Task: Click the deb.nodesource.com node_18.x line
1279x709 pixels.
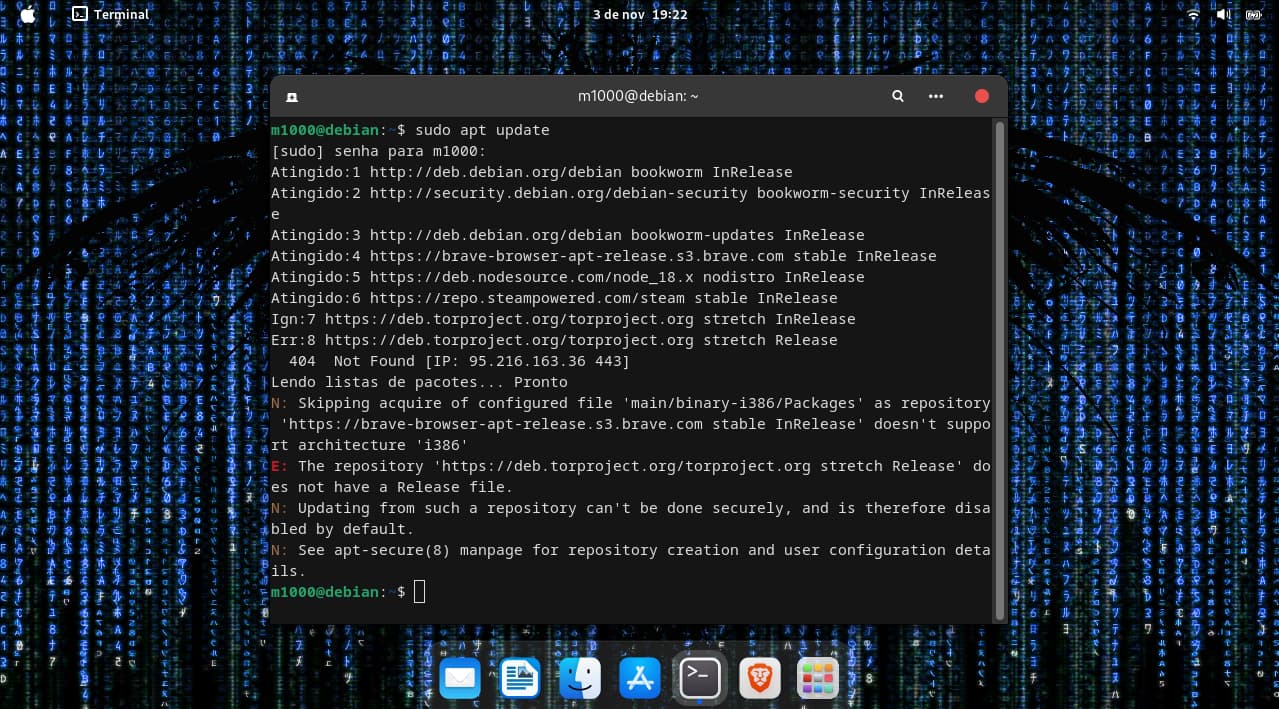Action: coord(567,277)
